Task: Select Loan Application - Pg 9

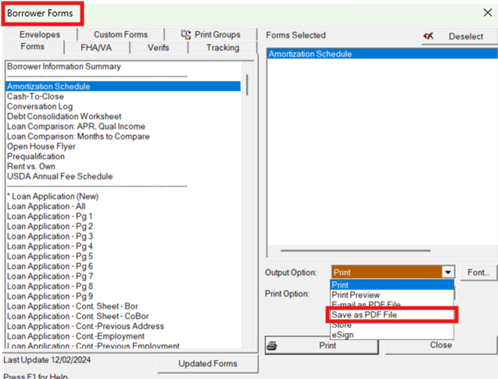Action: (123, 296)
